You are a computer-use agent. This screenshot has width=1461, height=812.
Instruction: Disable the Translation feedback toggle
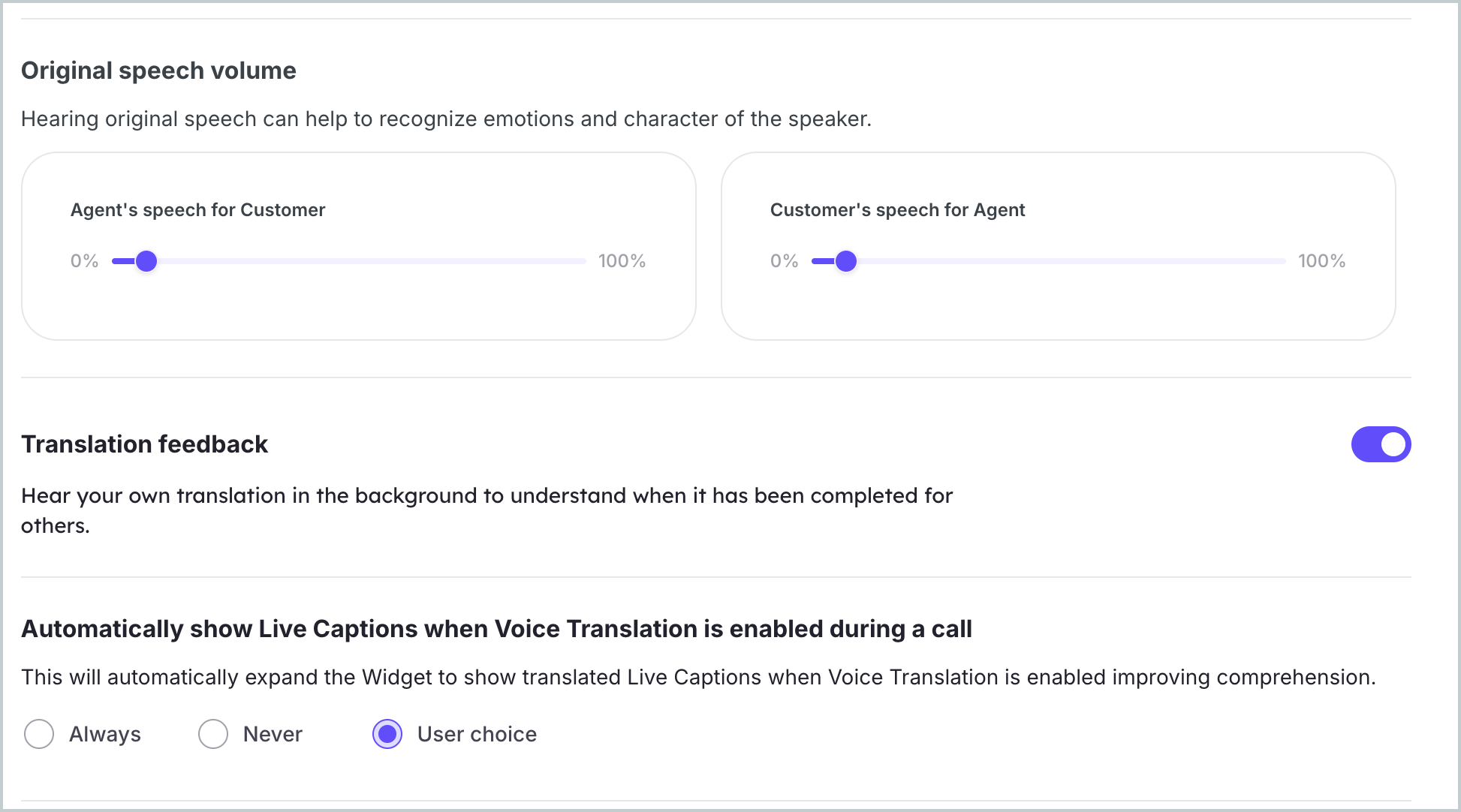coord(1380,444)
